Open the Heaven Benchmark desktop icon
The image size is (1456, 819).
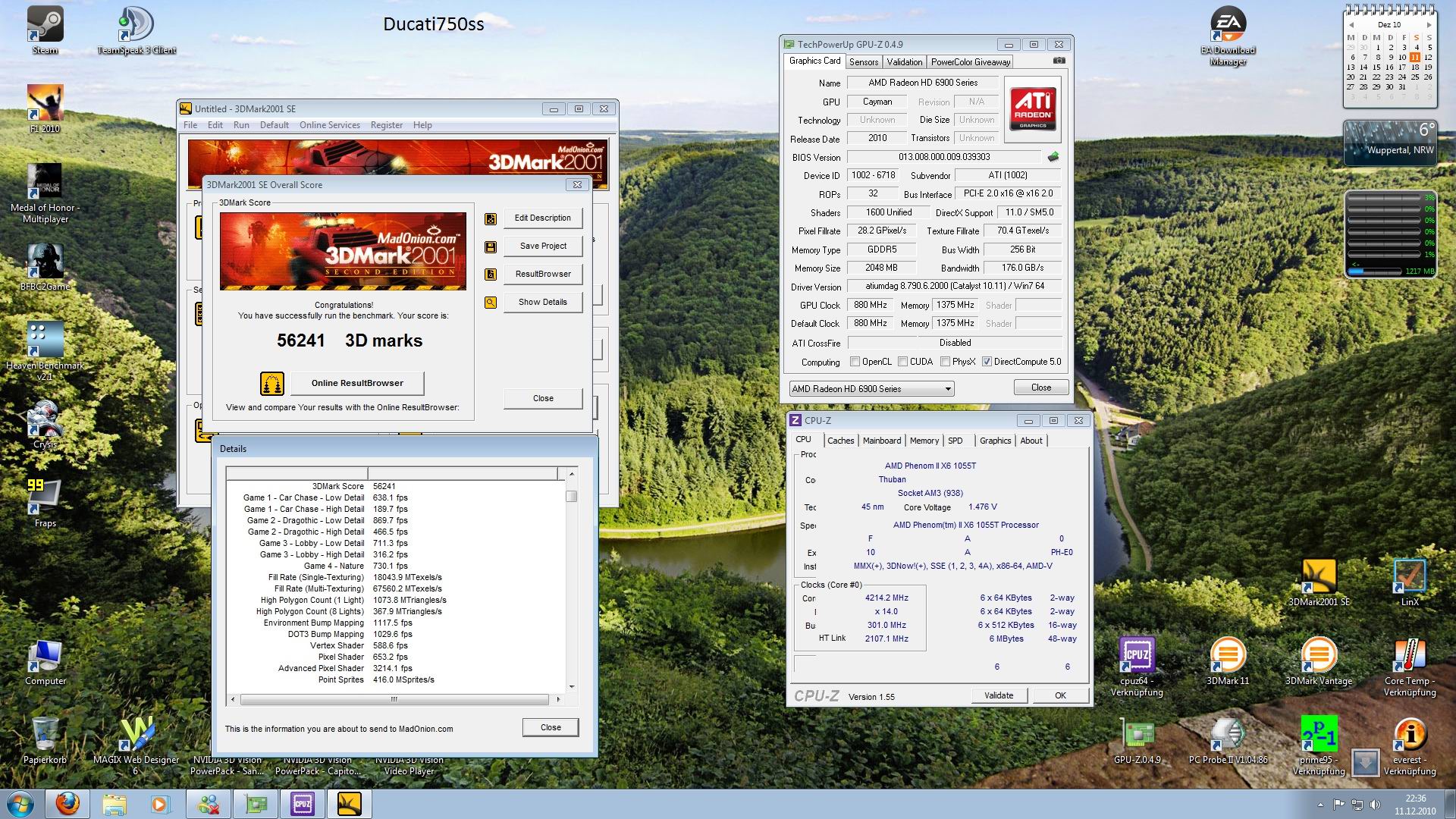tap(45, 340)
